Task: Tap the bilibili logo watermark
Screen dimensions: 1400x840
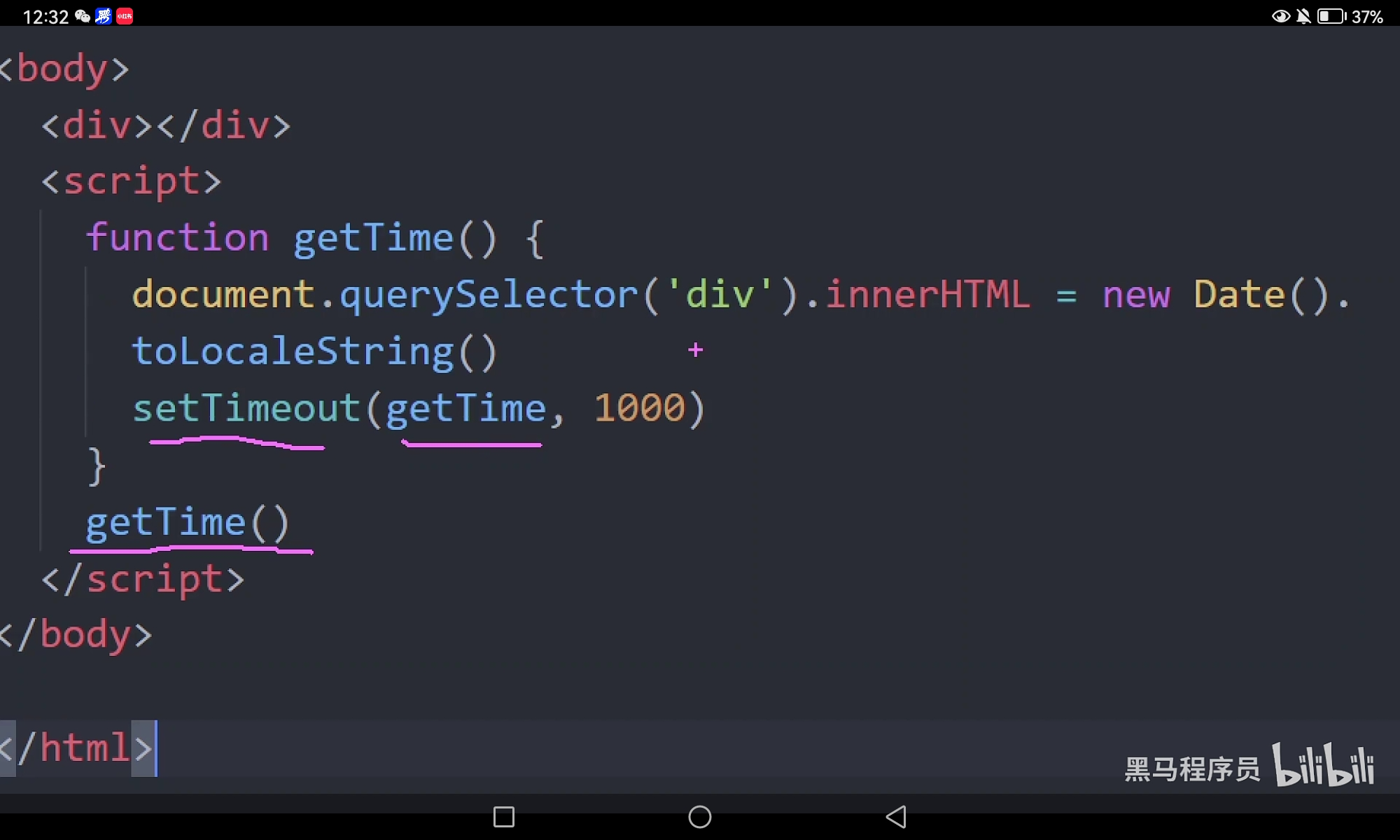Action: tap(1322, 766)
